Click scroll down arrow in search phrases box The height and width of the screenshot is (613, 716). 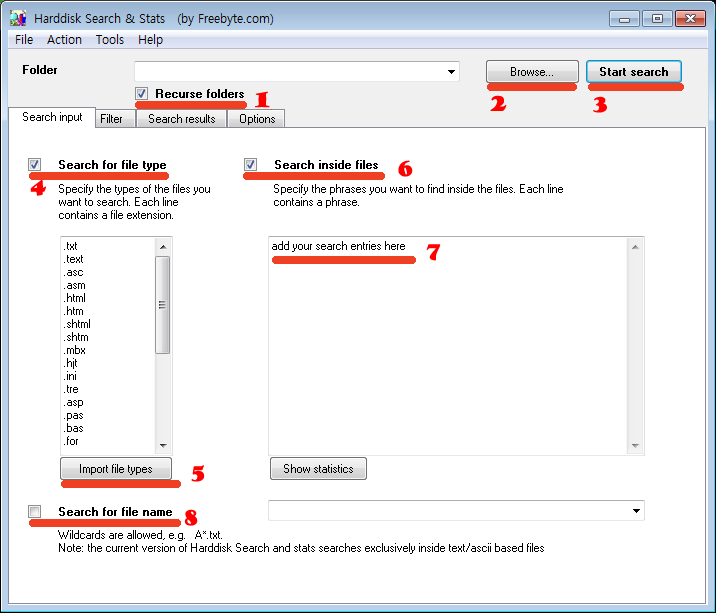635,445
